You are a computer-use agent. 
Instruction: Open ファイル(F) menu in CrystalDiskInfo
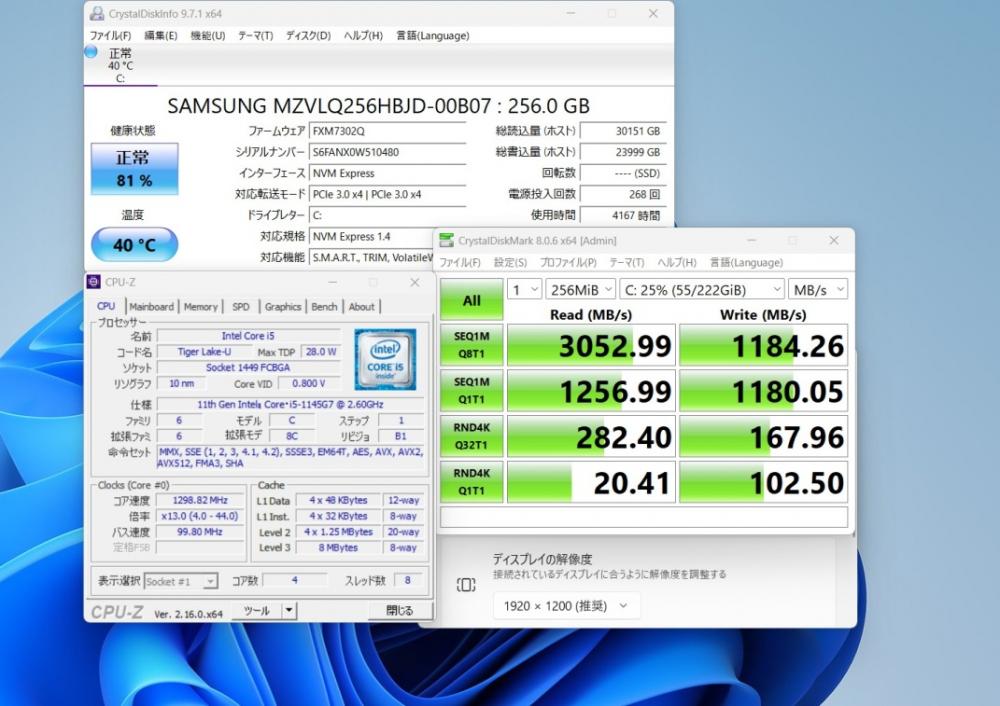tap(110, 36)
